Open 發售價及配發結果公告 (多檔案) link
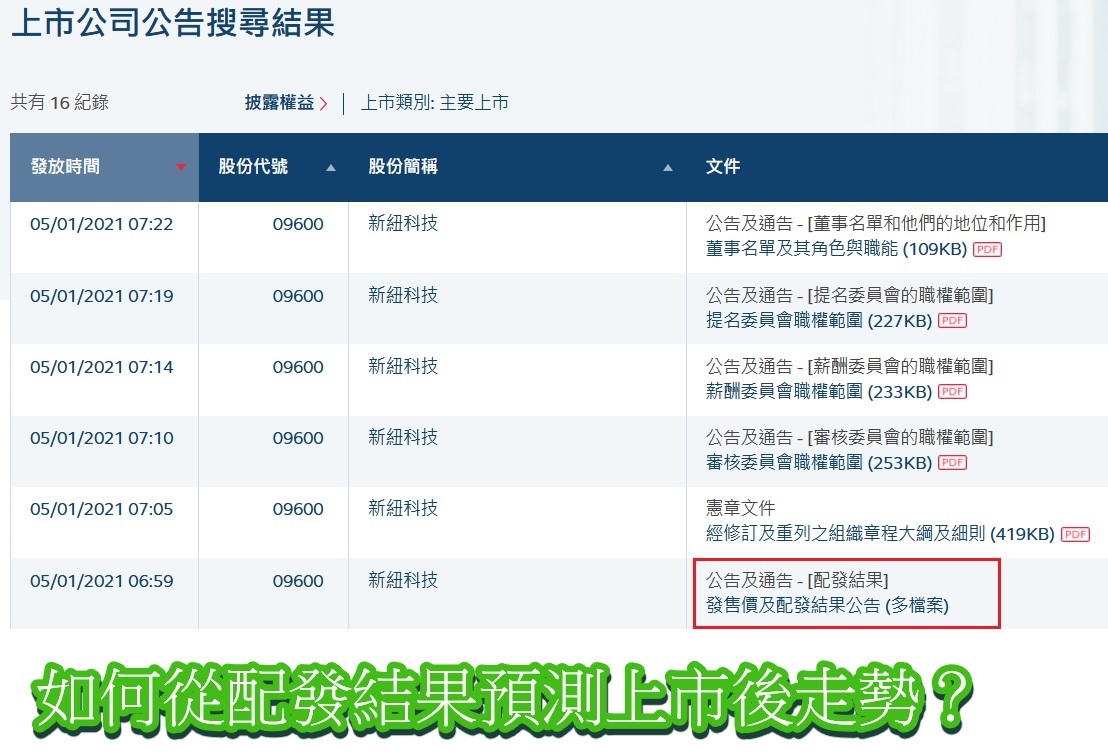1108x754 pixels. pyautogui.click(x=827, y=606)
